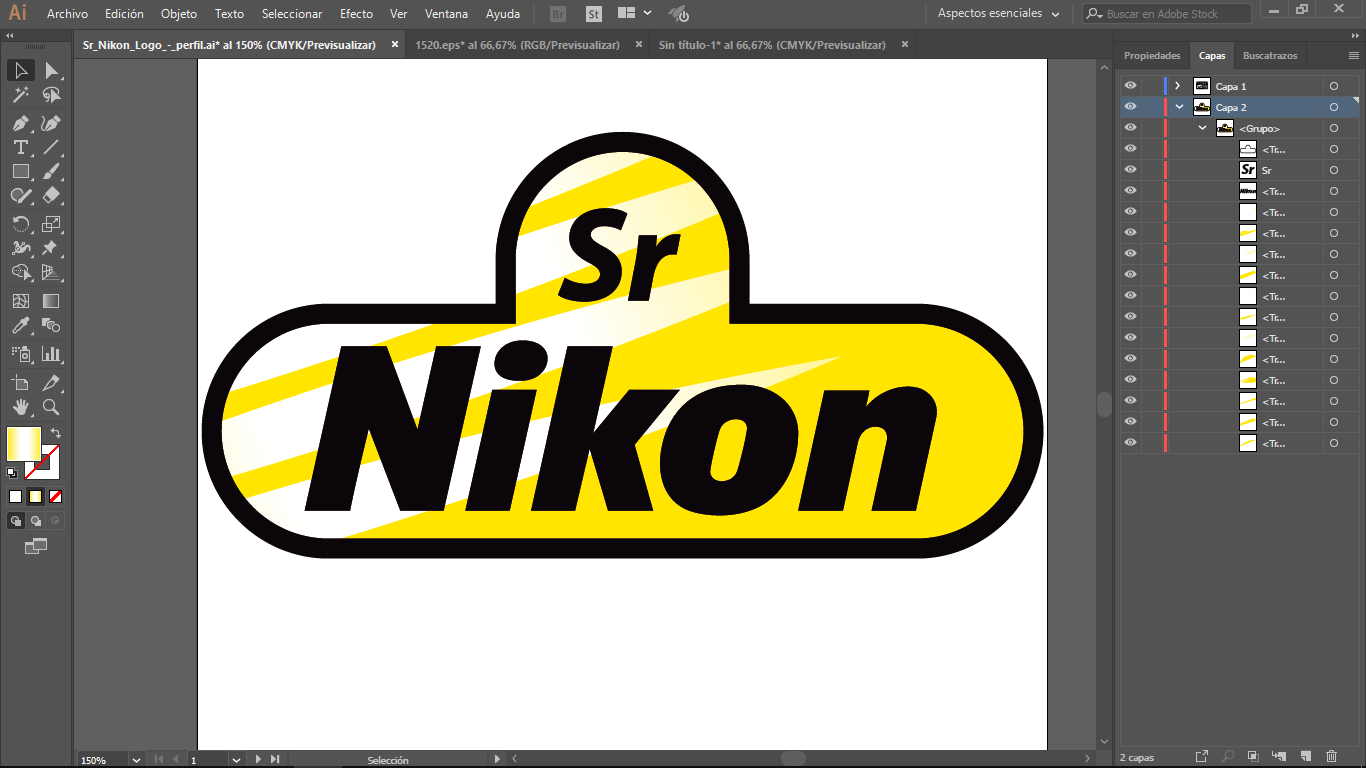Screen dimensions: 1366x768
Task: Select the Slice tool
Action: pos(52,383)
